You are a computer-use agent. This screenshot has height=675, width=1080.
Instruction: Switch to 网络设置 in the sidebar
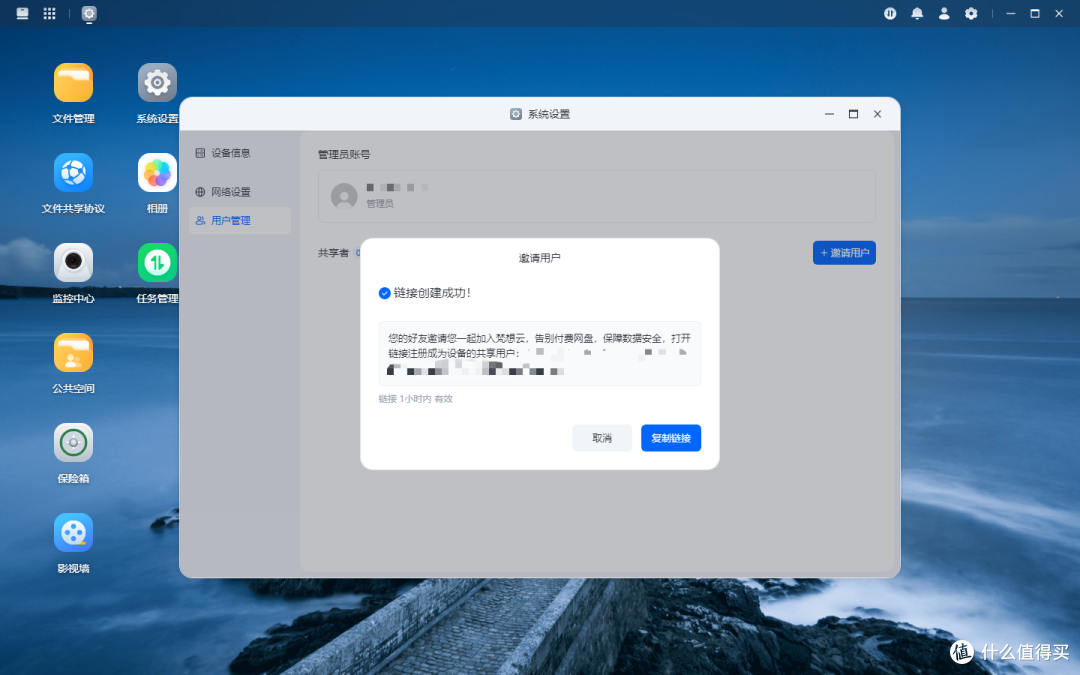(x=240, y=191)
